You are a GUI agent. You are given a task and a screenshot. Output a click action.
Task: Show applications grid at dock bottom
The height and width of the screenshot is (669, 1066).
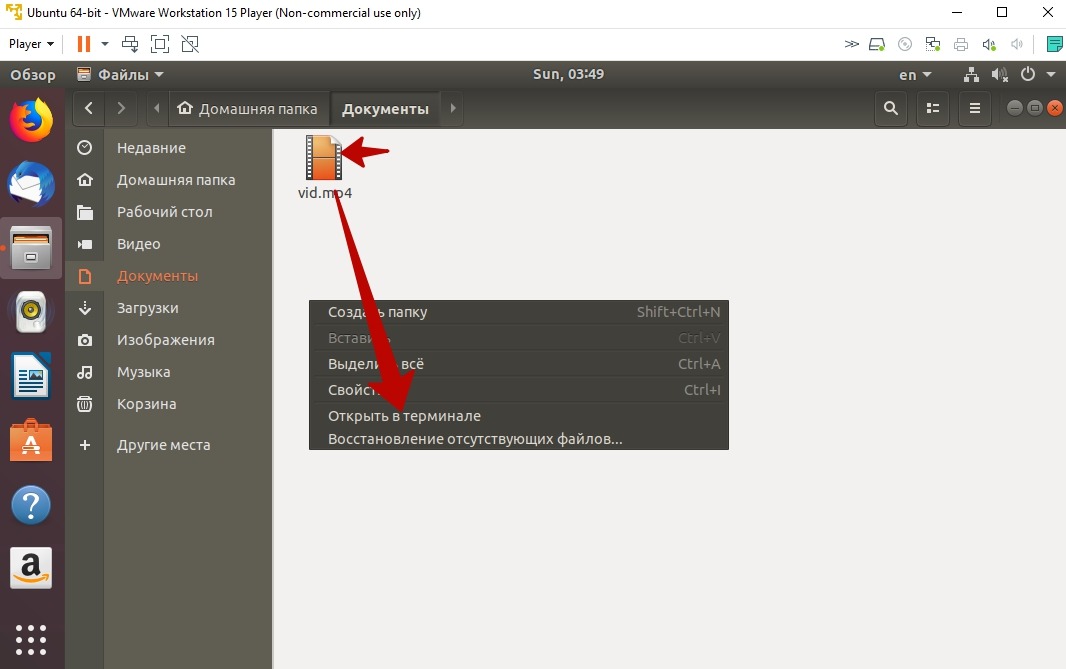(x=32, y=638)
